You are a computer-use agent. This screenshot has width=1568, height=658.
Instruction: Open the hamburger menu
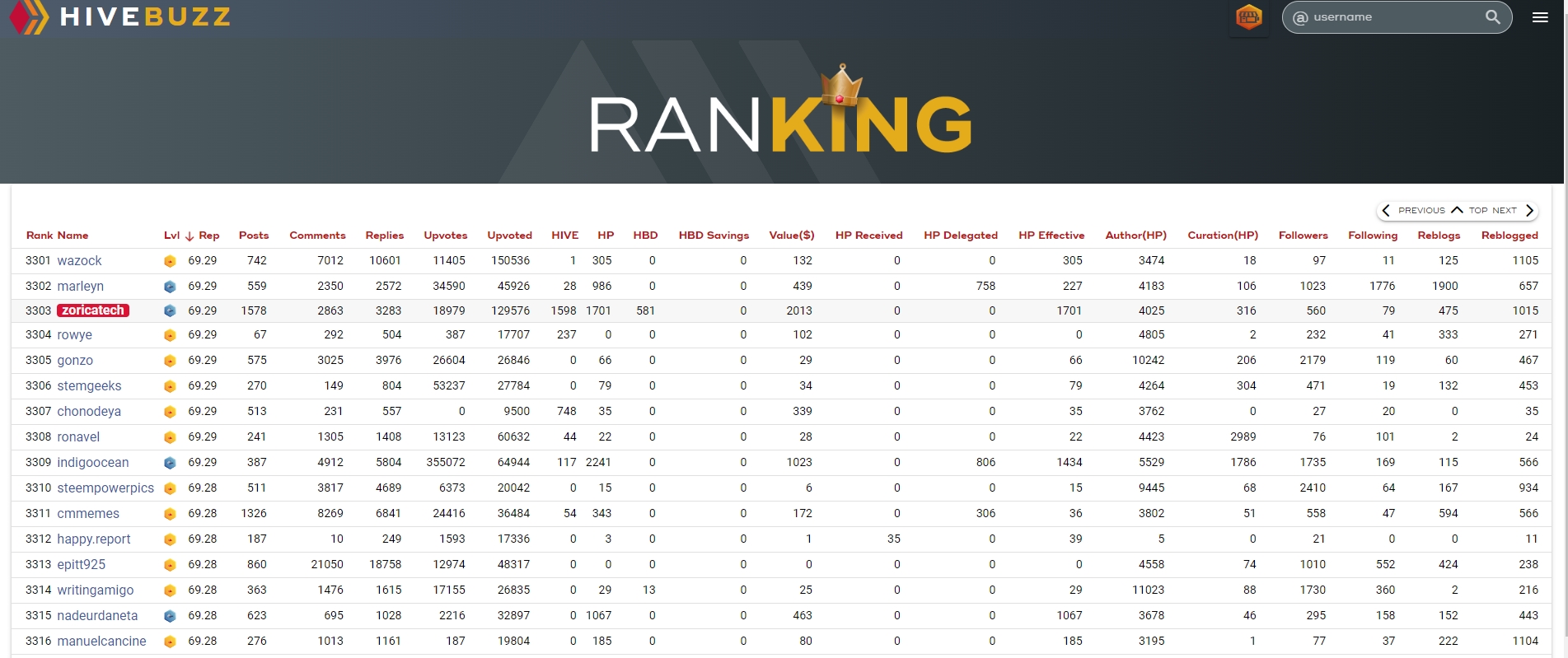coord(1540,17)
